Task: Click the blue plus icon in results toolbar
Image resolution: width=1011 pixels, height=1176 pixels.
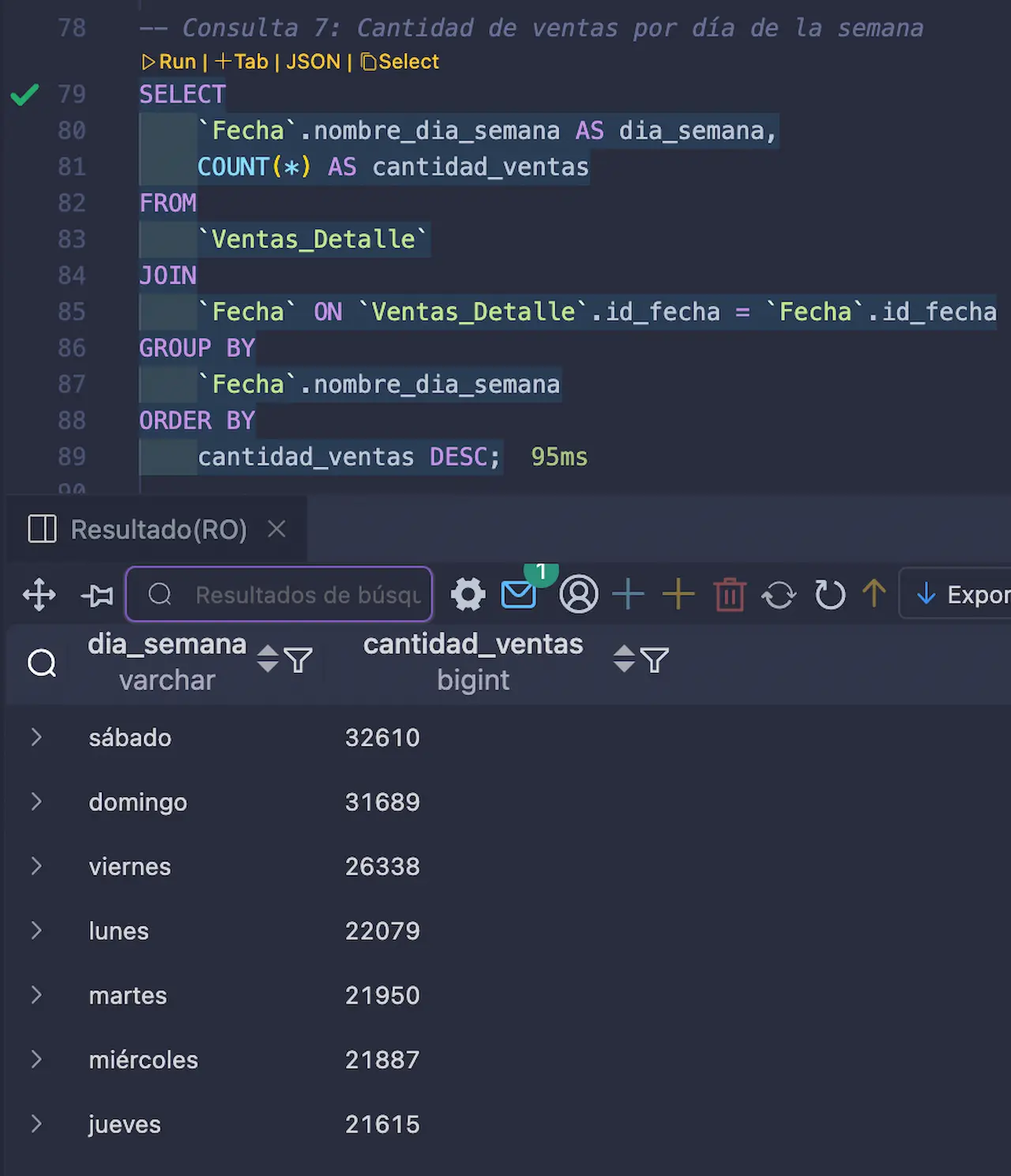Action: [x=629, y=595]
